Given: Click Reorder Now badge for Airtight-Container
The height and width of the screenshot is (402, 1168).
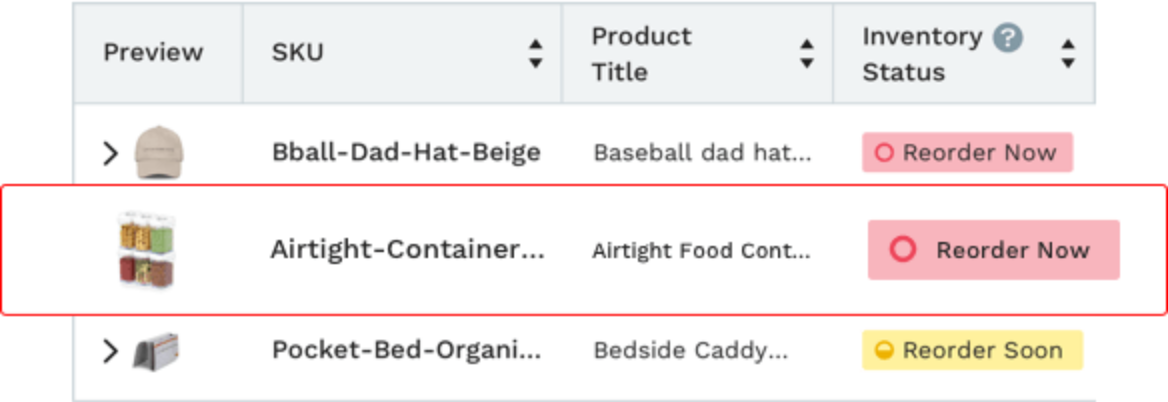Looking at the screenshot, I should [993, 250].
